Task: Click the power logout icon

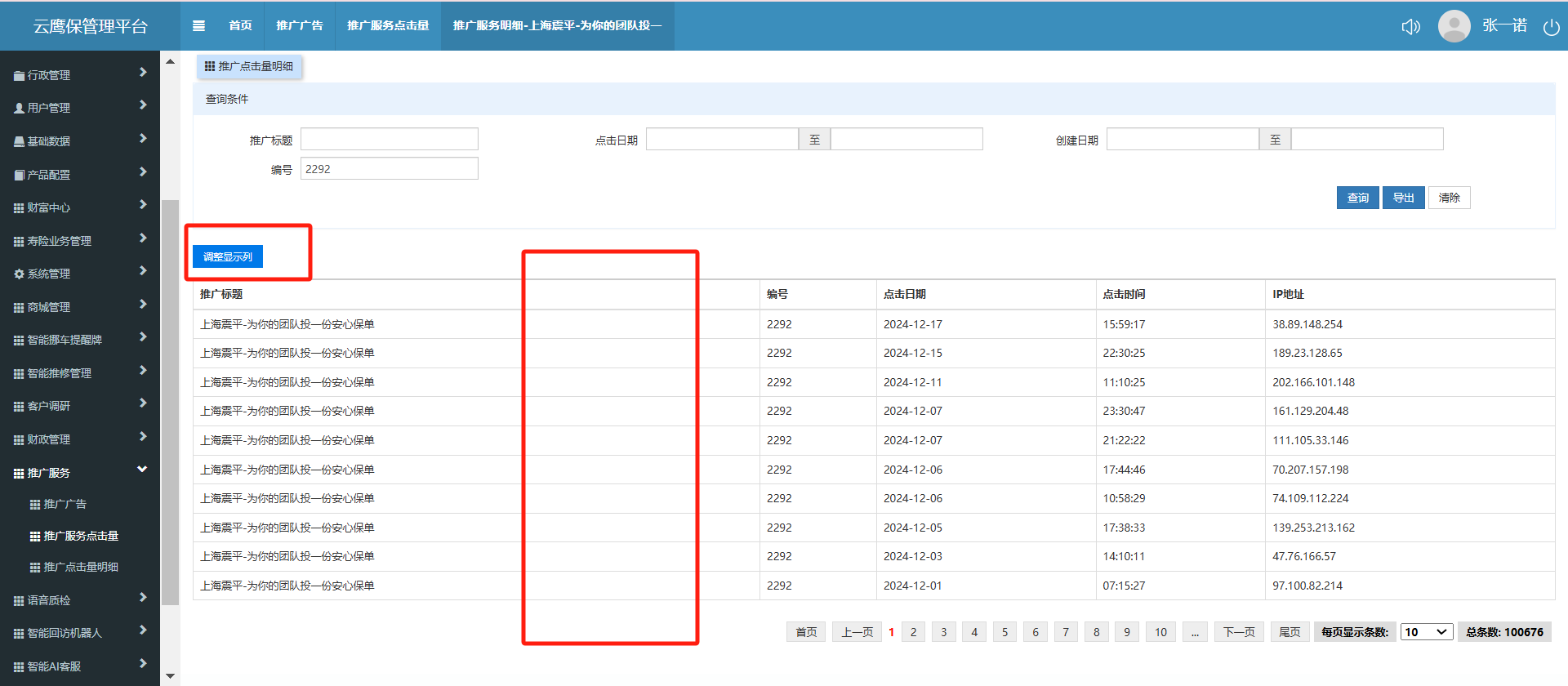Action: point(1551,27)
